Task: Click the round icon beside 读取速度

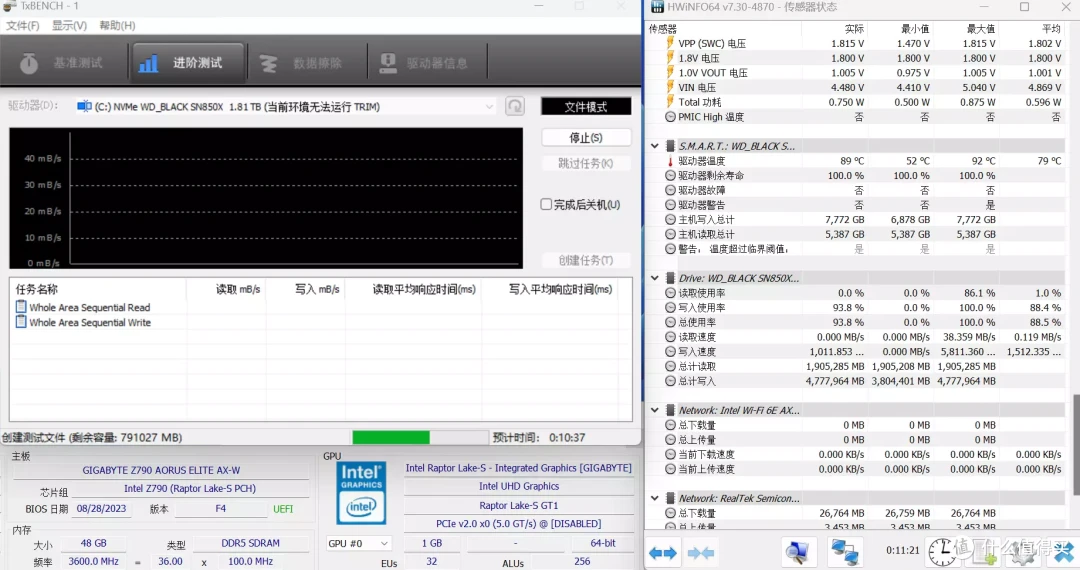Action: click(670, 337)
